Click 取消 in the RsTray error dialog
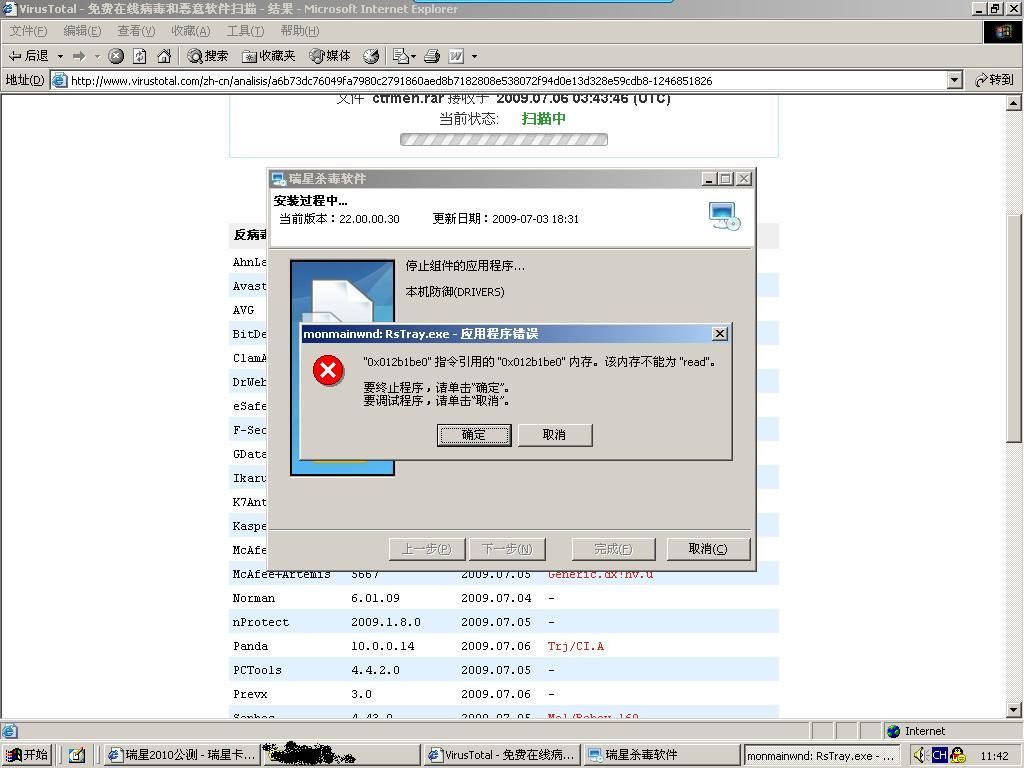The width and height of the screenshot is (1024, 768). [x=554, y=435]
